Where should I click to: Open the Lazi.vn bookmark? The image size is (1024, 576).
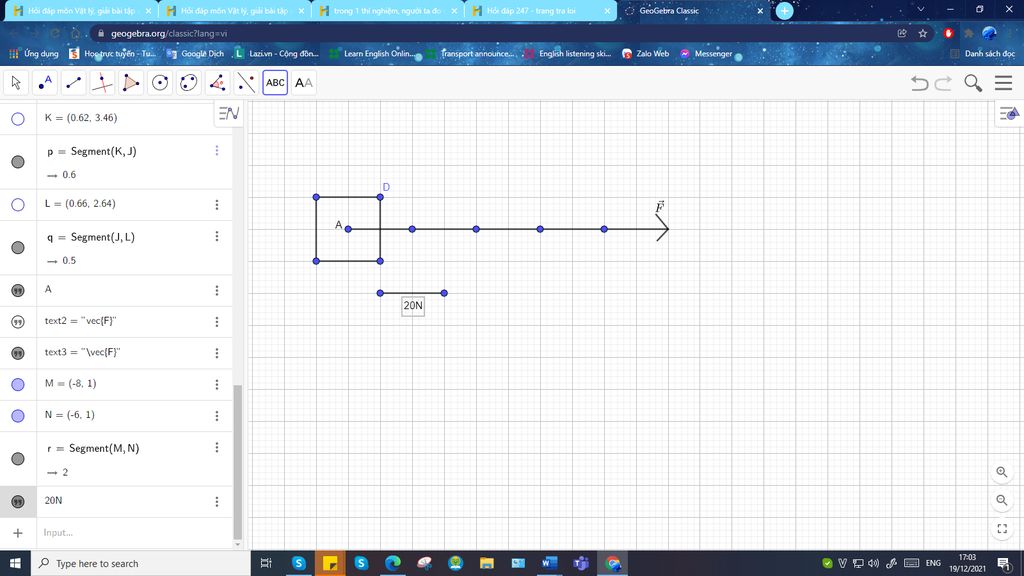tap(276, 54)
